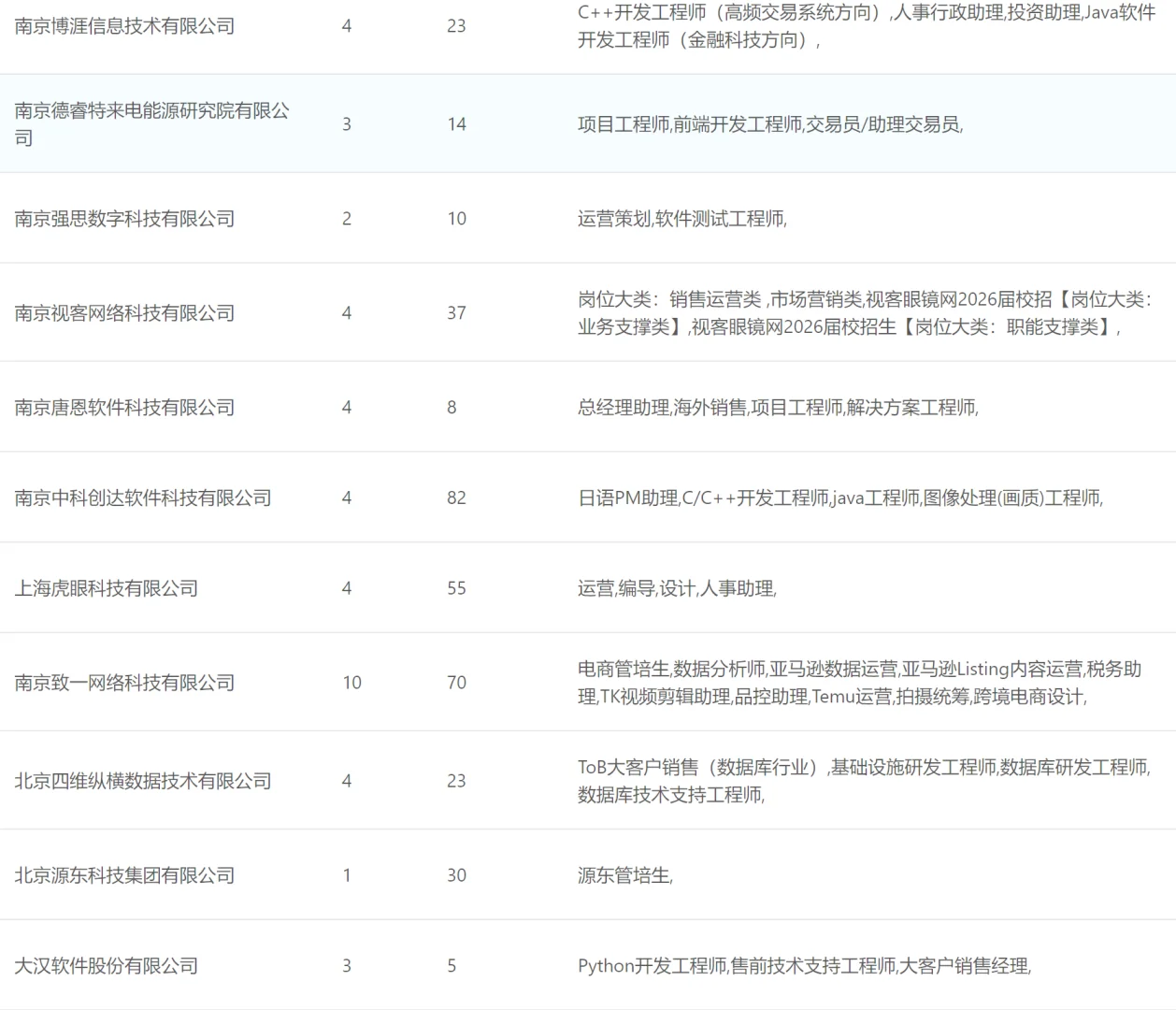Click position count 2 for 南京强思数字
This screenshot has height=1010, width=1176.
[x=347, y=219]
